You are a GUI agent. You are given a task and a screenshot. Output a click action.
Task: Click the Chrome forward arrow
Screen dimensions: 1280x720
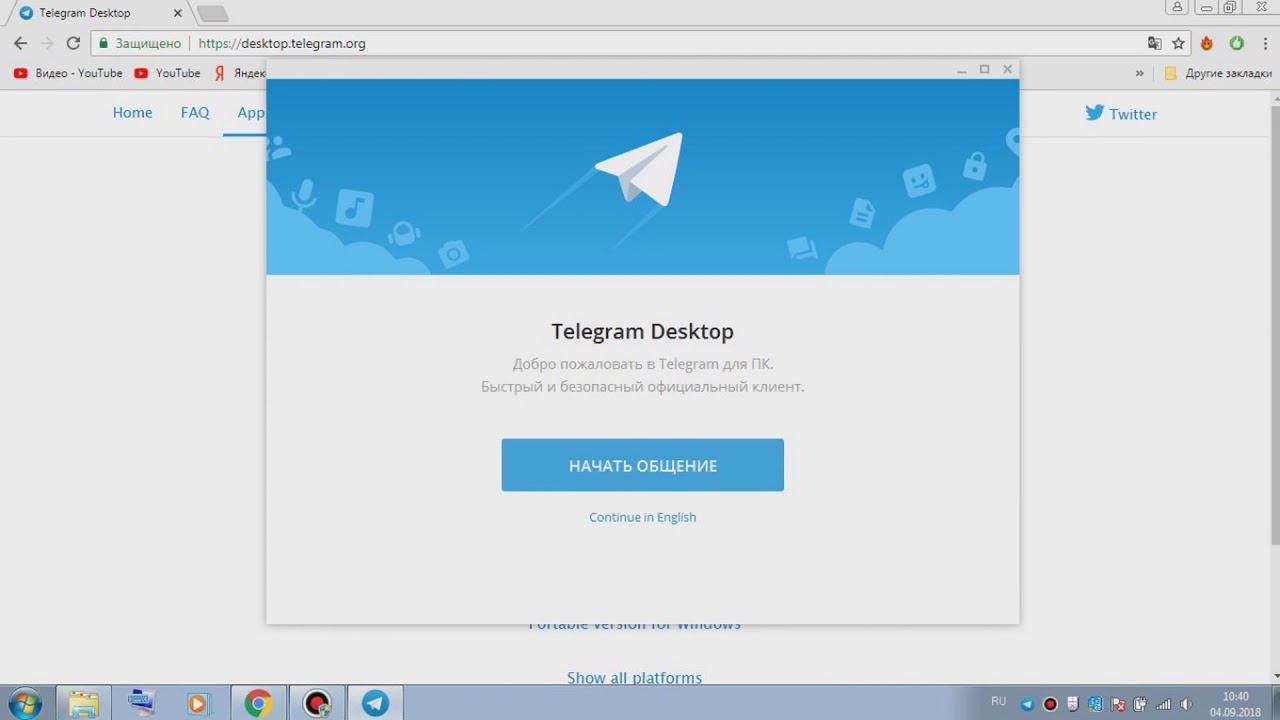(47, 43)
